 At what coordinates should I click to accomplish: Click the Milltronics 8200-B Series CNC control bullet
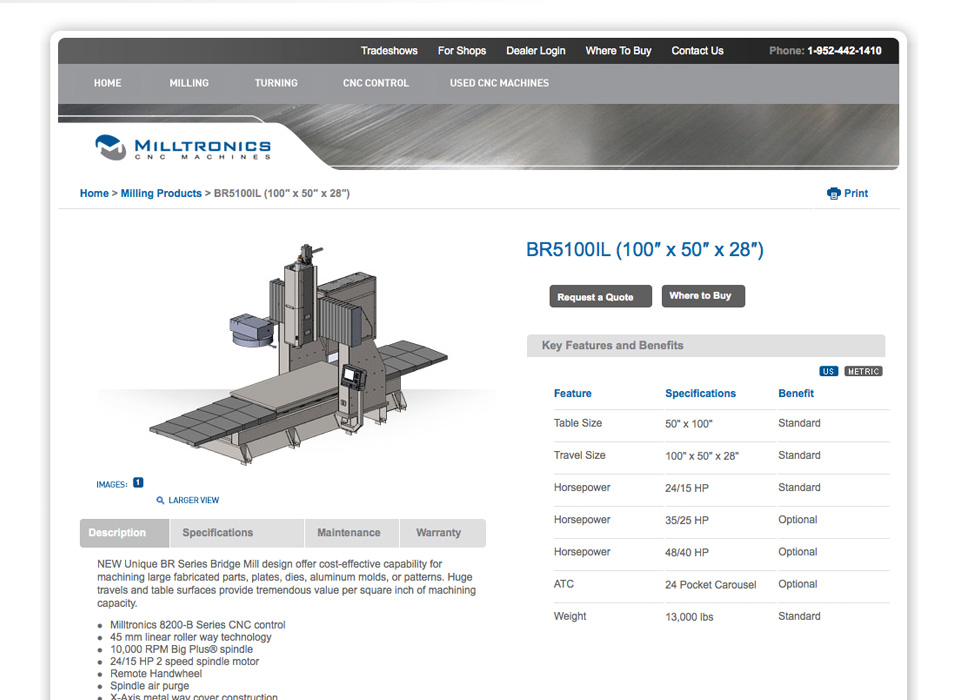[x=198, y=625]
